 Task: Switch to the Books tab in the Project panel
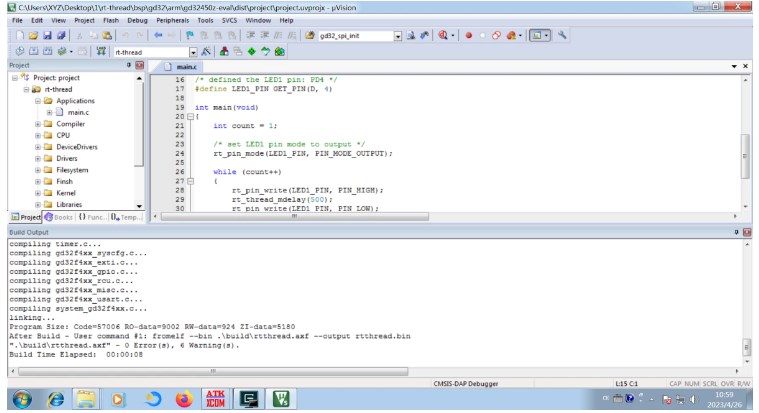point(59,217)
